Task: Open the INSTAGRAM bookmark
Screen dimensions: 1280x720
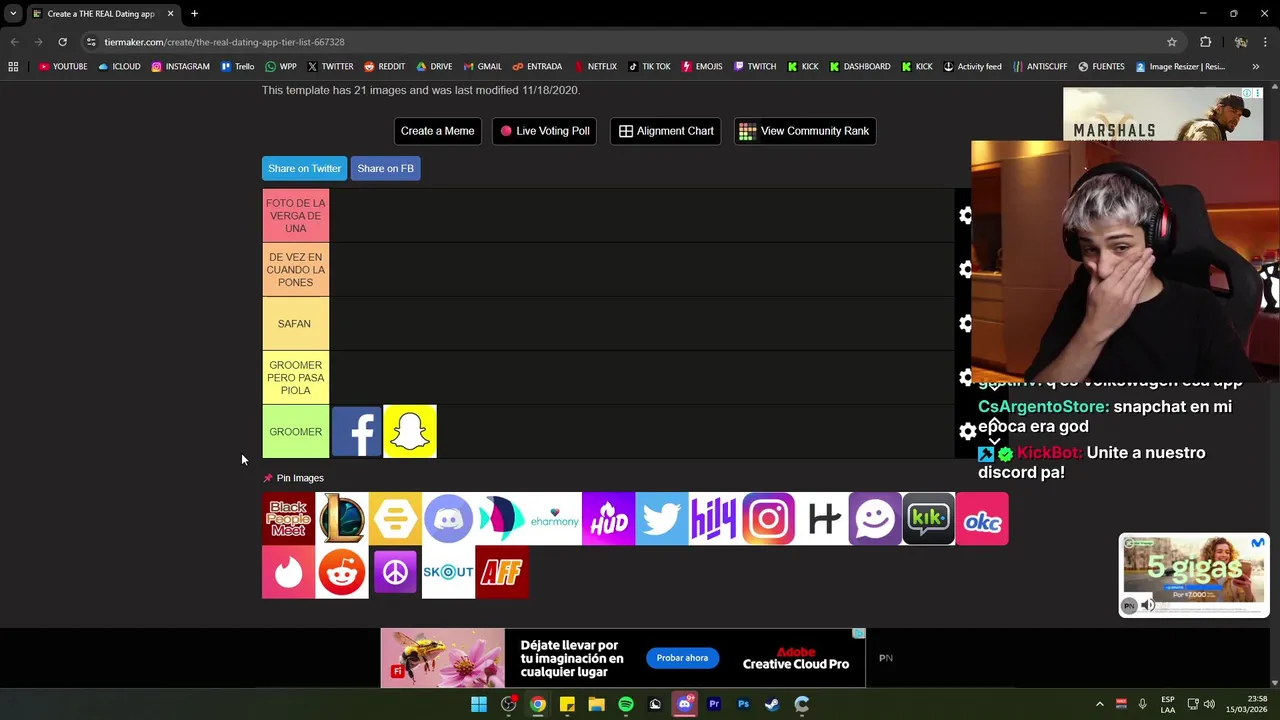Action: [180, 67]
